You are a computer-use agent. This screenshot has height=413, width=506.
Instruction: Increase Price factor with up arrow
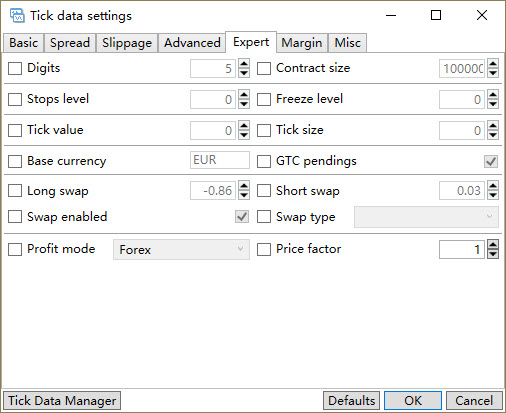click(x=493, y=245)
